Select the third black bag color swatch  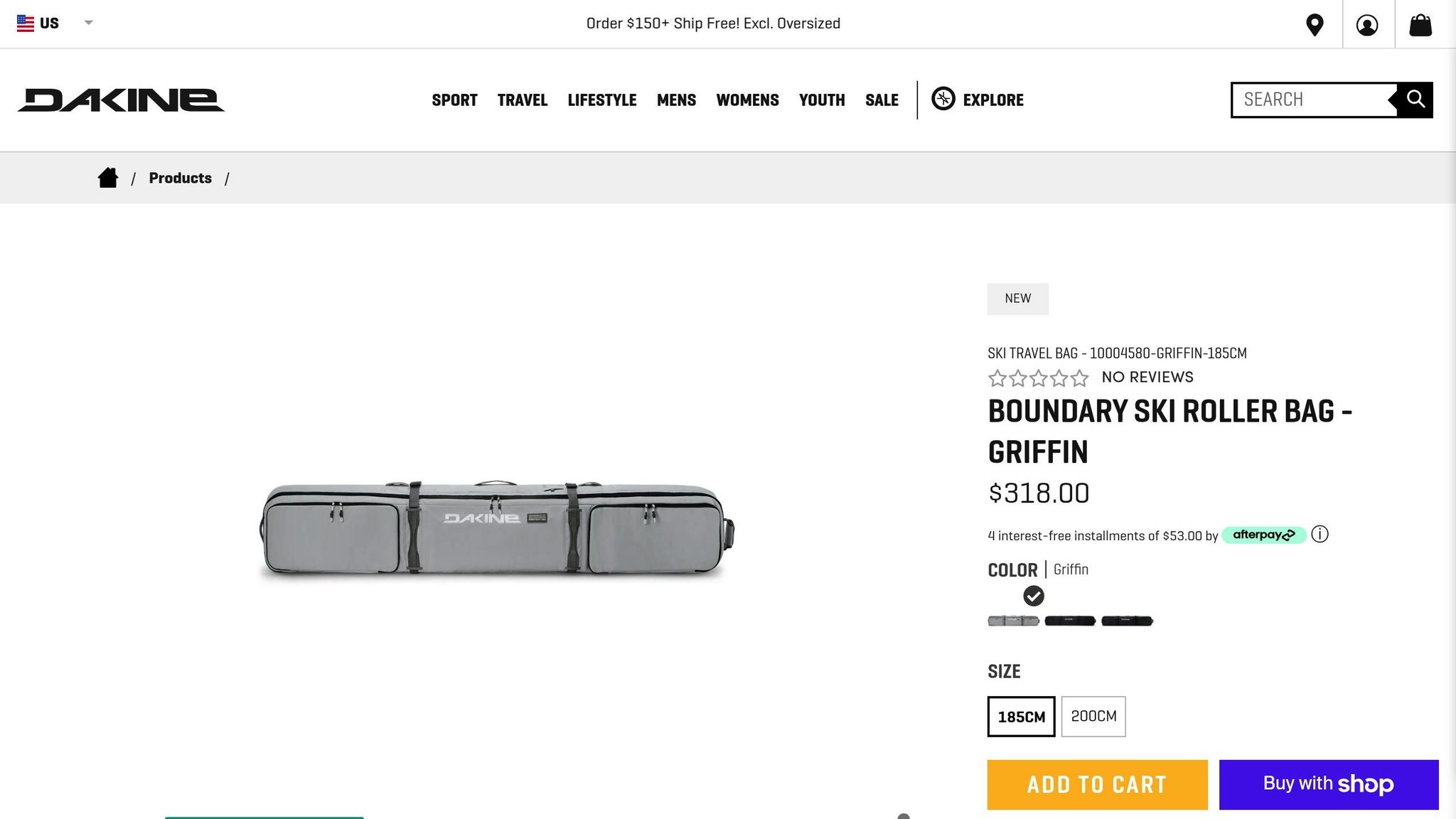[x=1127, y=621]
